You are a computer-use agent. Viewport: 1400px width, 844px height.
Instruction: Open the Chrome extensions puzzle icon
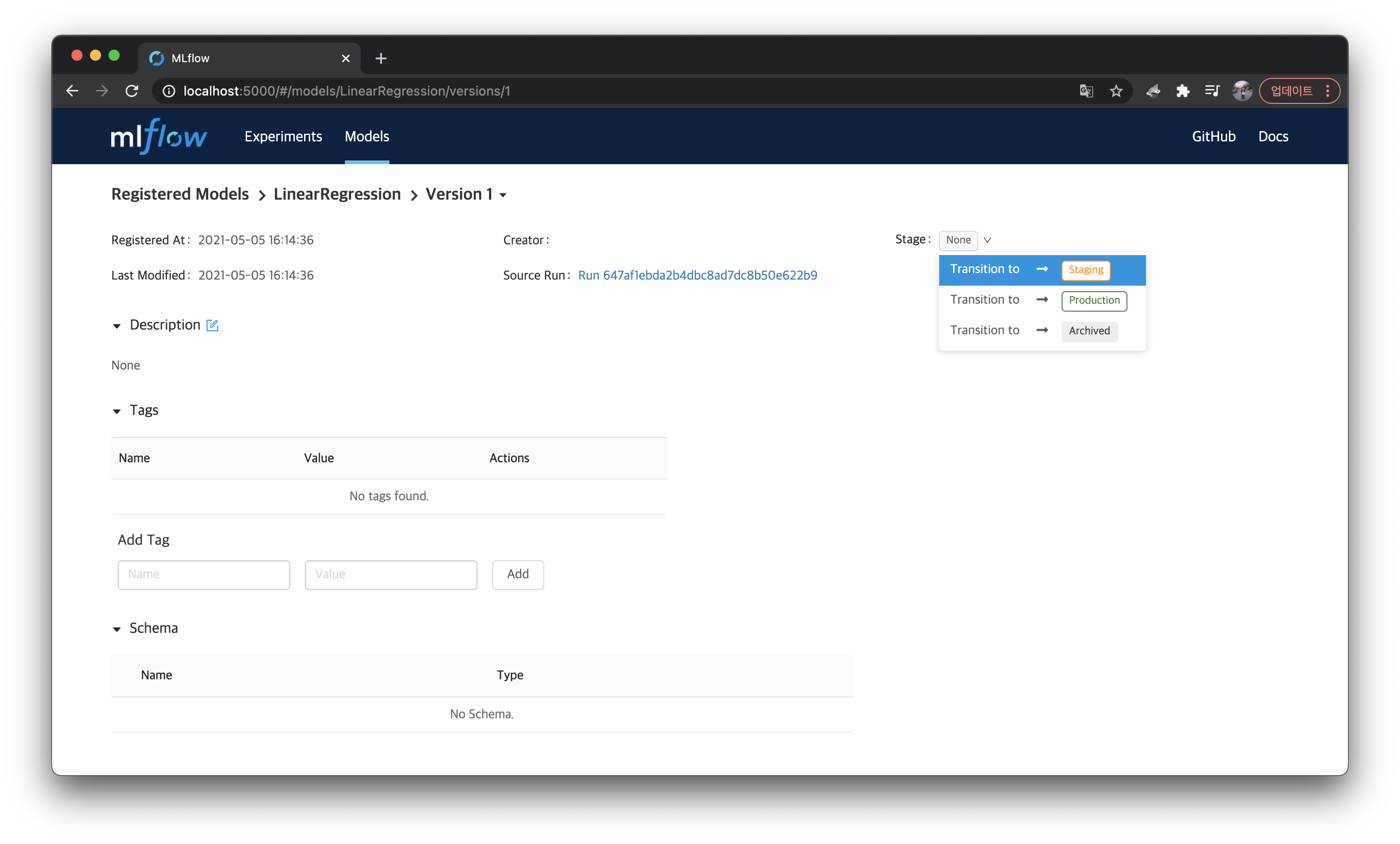[x=1183, y=91]
